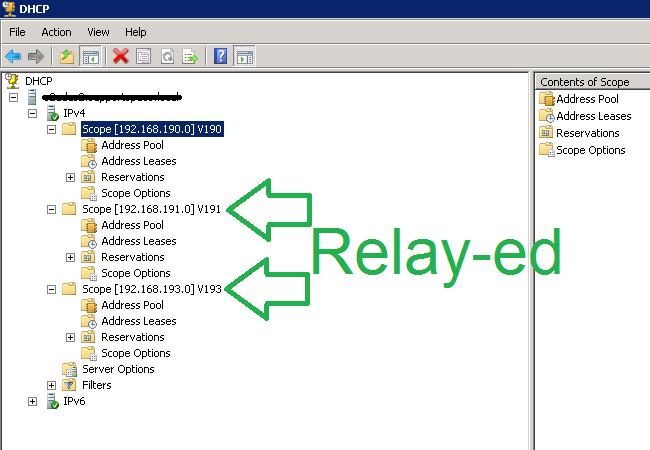This screenshot has height=450, width=650.
Task: Open Address Leases under scope V193
Action: 138,321
